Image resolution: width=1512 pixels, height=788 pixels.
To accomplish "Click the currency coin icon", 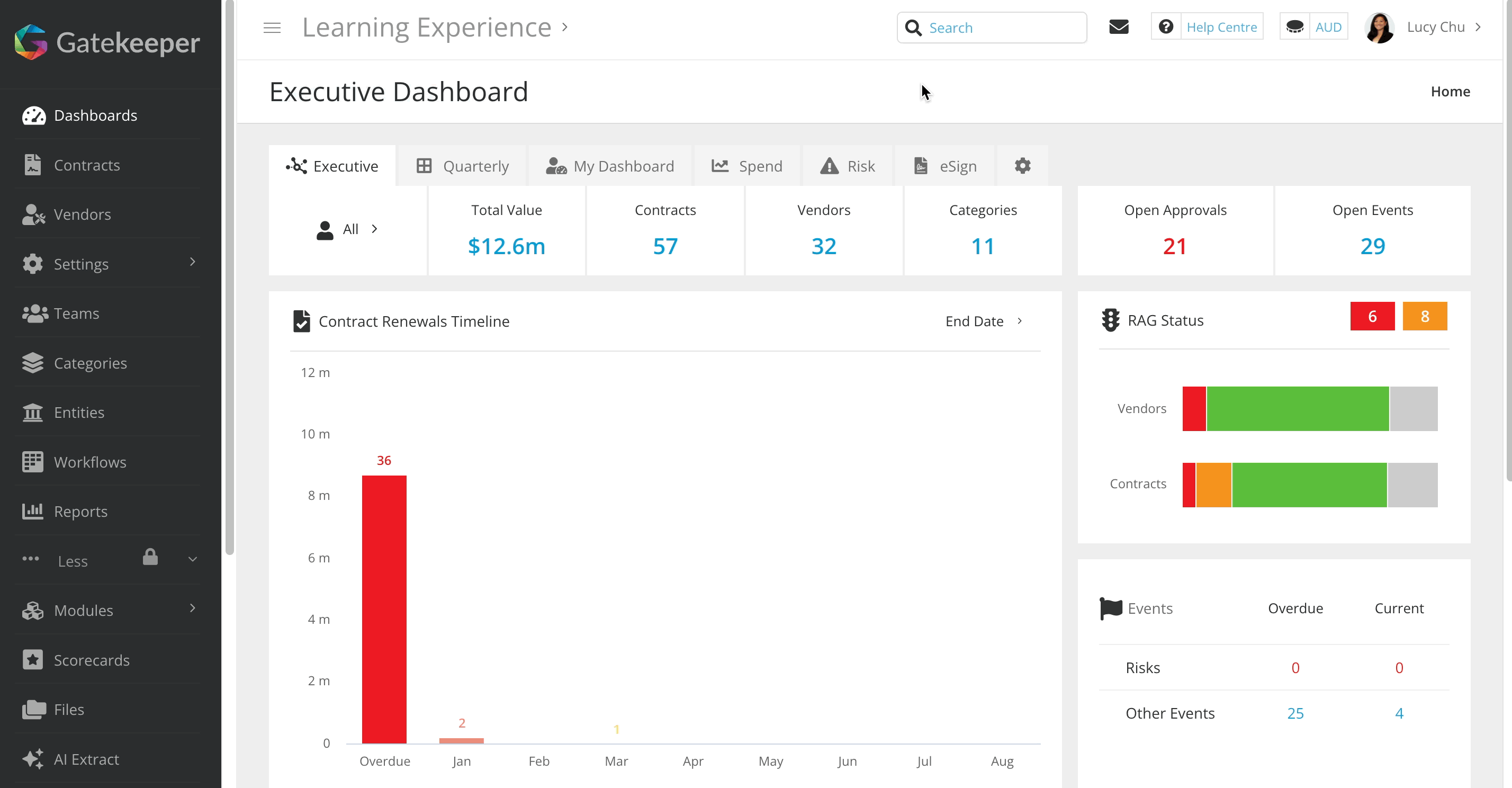I will click(1295, 26).
